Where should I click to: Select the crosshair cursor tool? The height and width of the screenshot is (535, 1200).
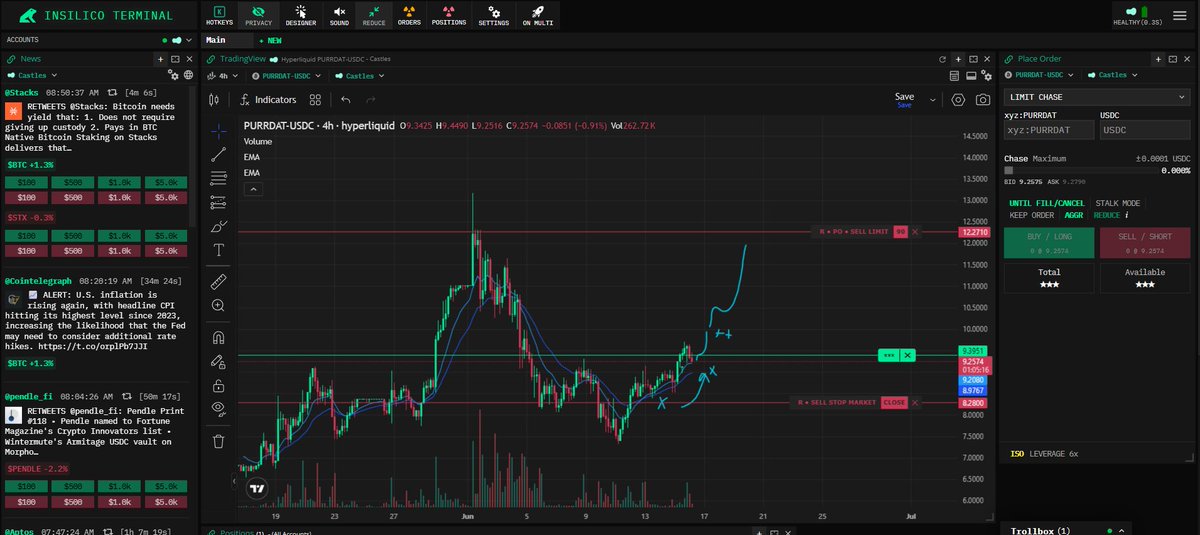pos(219,131)
